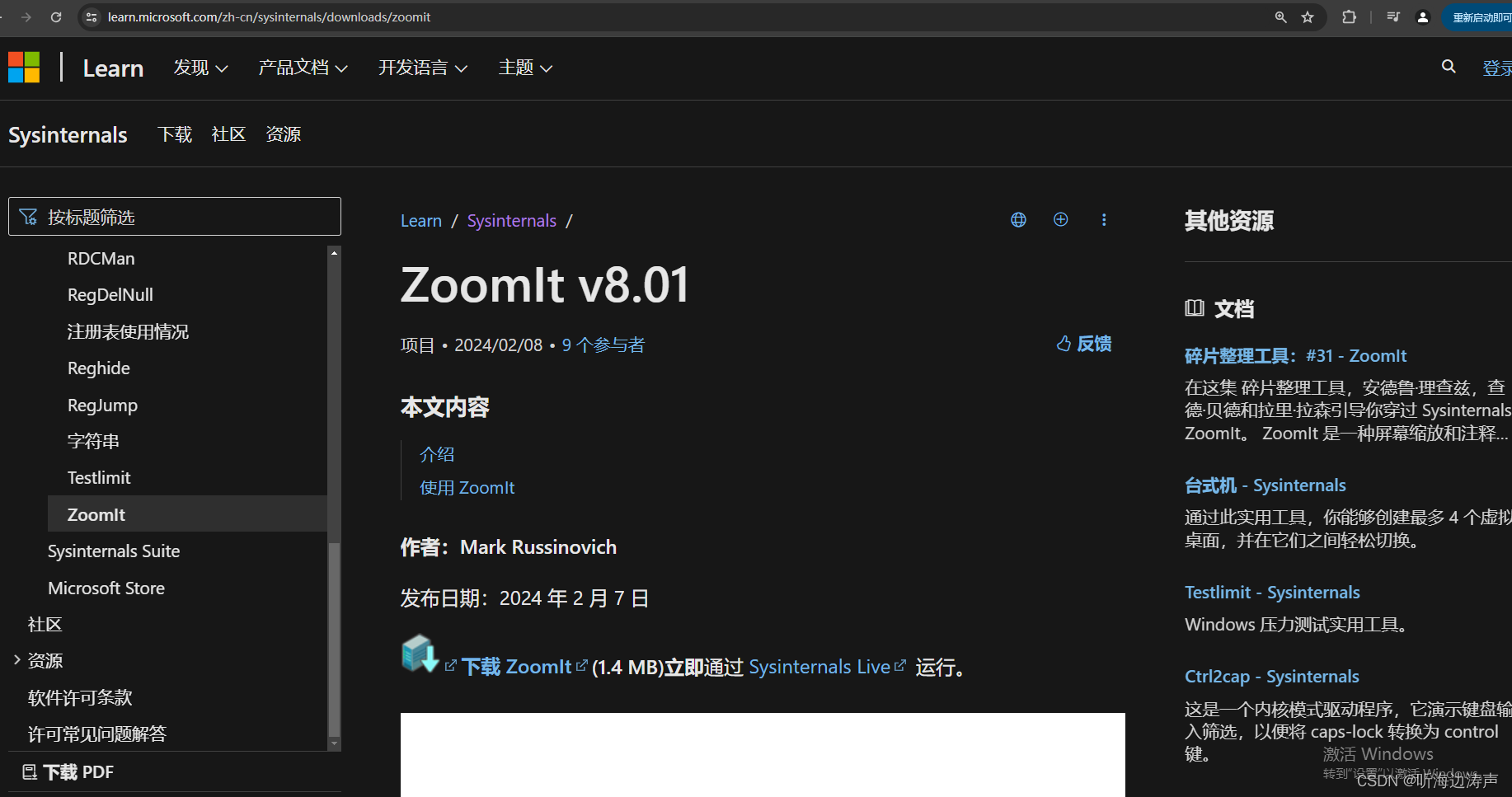Screen dimensions: 1512x797
Task: Add this article to a collection
Action: click(1061, 219)
